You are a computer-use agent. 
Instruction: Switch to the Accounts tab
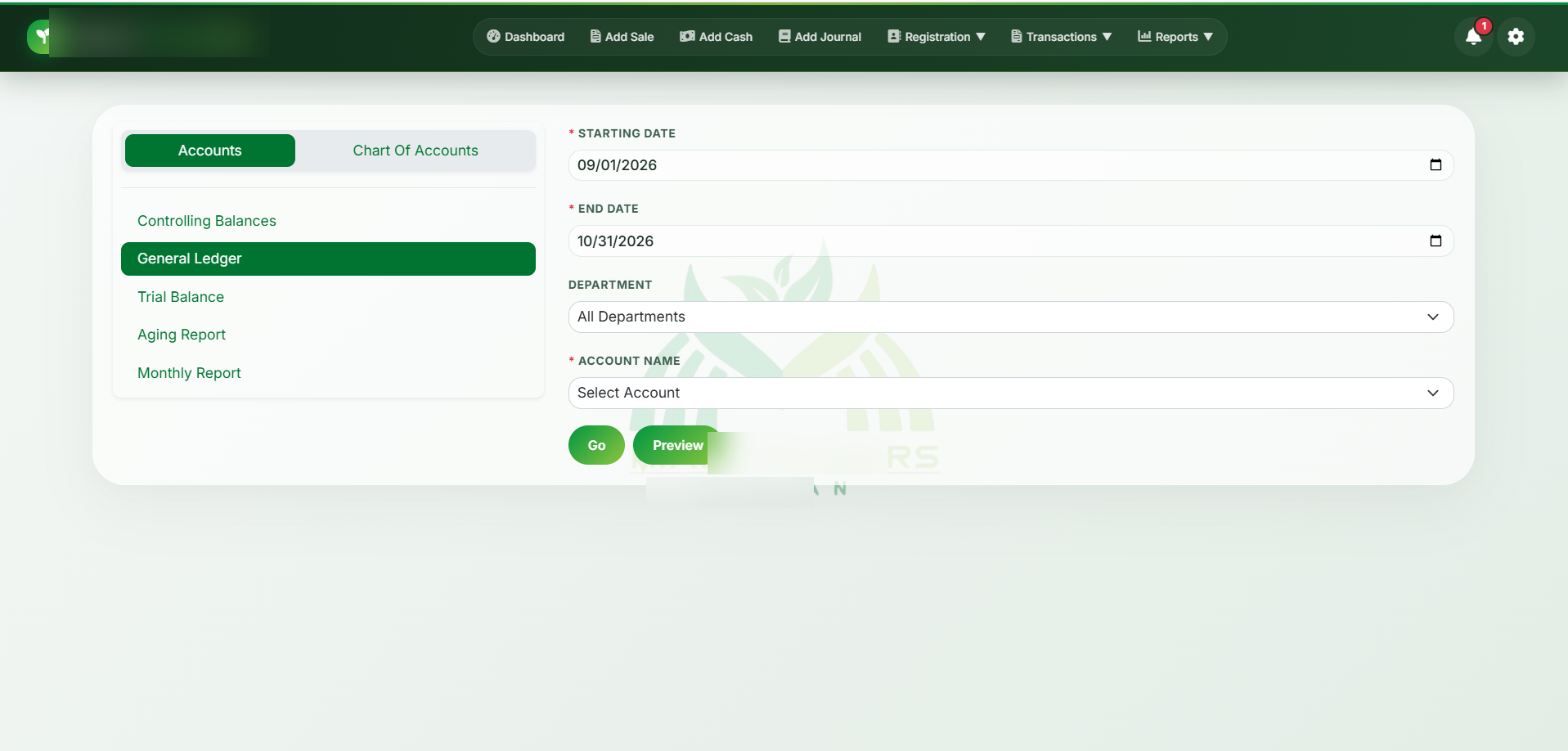coord(210,151)
